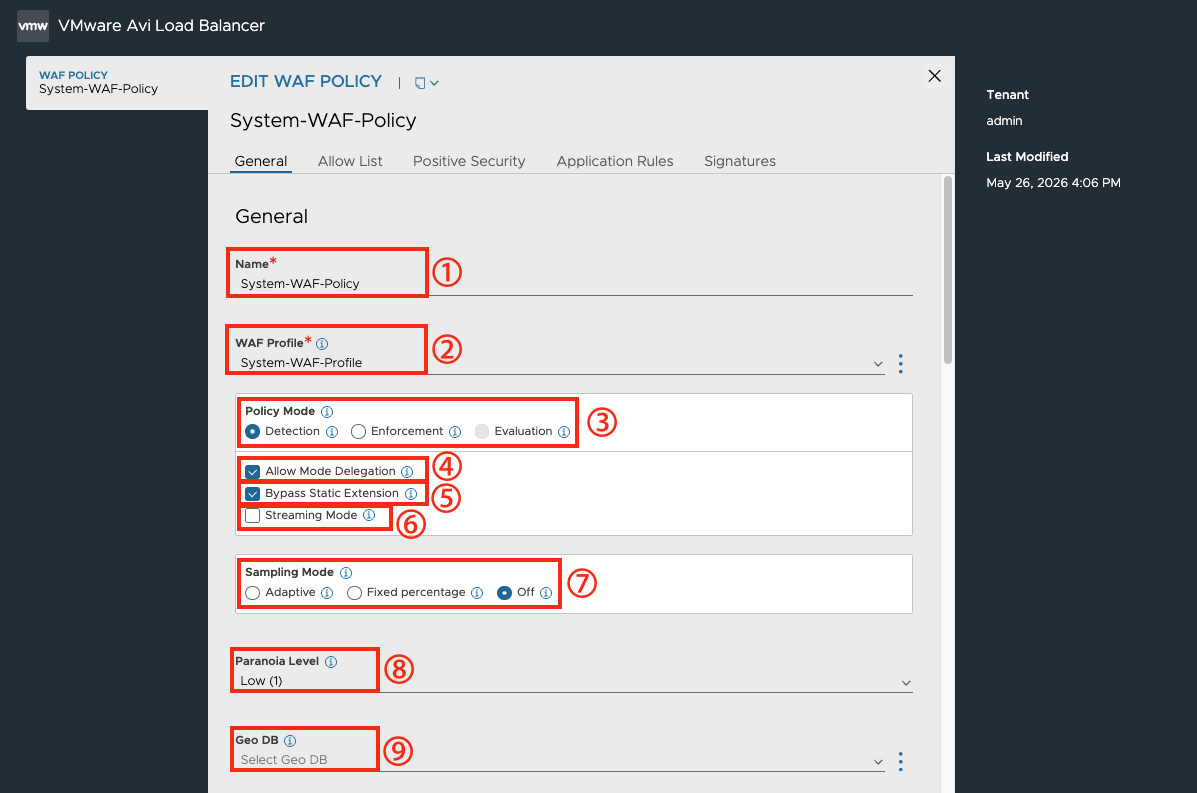Select the Detection policy mode
This screenshot has width=1197, height=793.
[x=253, y=432]
